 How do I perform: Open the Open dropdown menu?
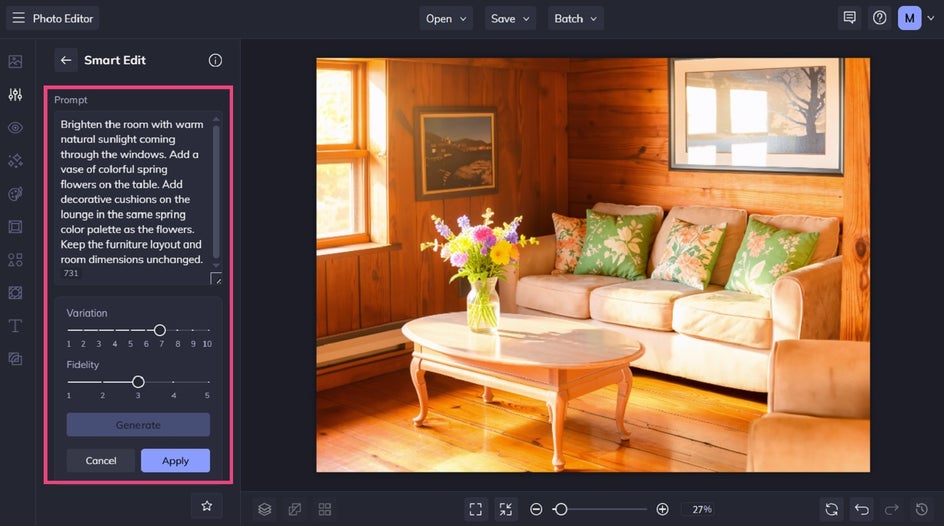(x=446, y=19)
